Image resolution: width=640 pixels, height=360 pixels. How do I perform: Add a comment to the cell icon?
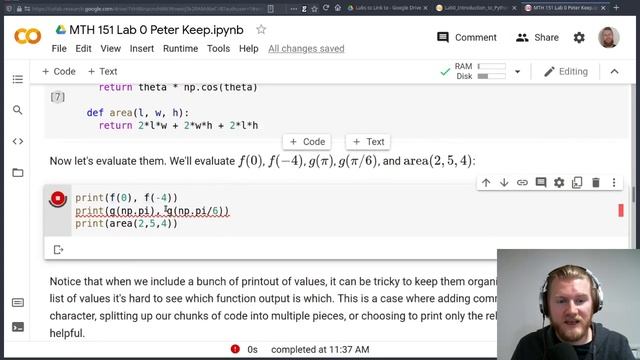point(541,182)
